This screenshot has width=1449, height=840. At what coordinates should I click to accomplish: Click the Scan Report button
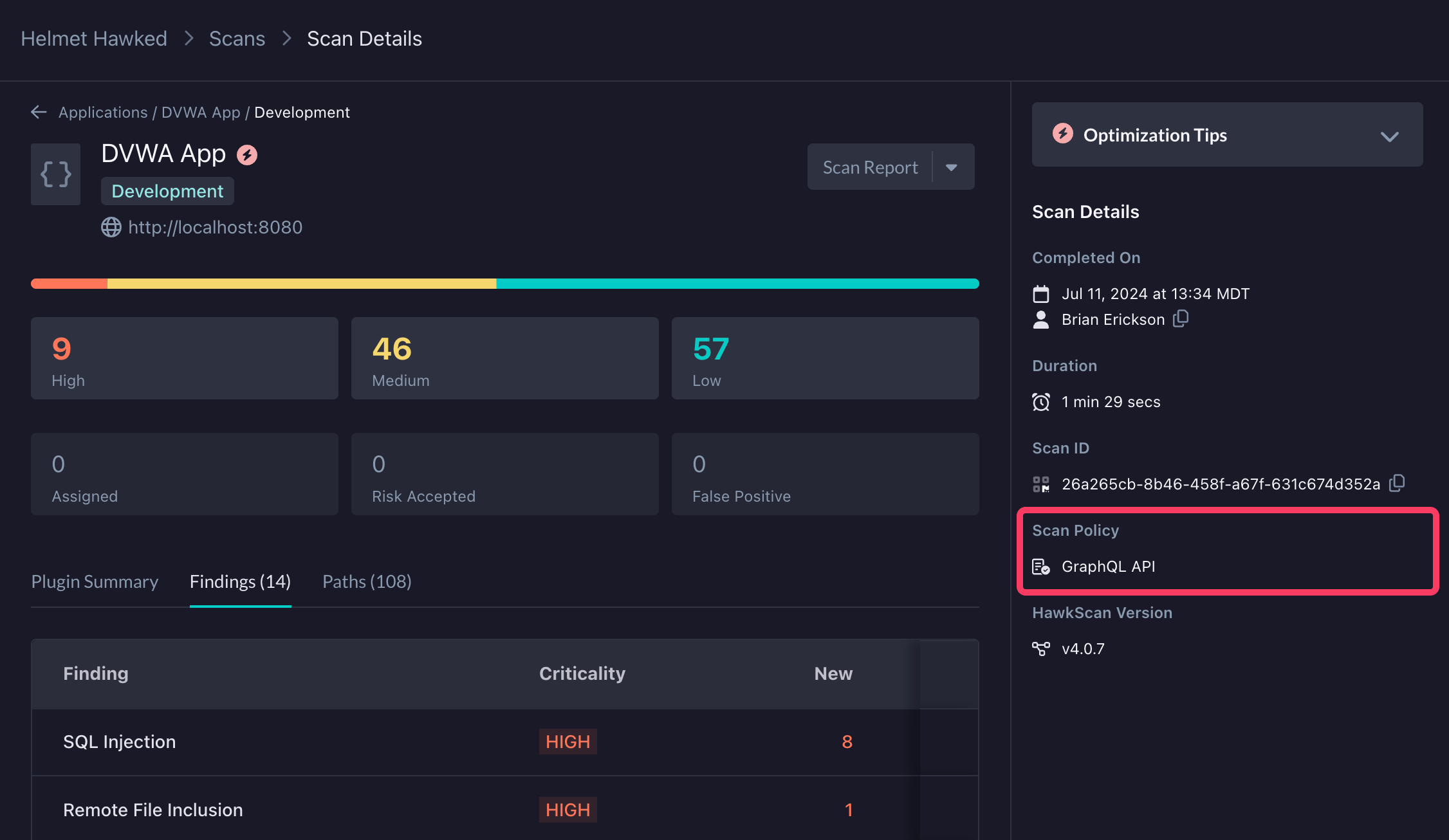[x=869, y=167]
